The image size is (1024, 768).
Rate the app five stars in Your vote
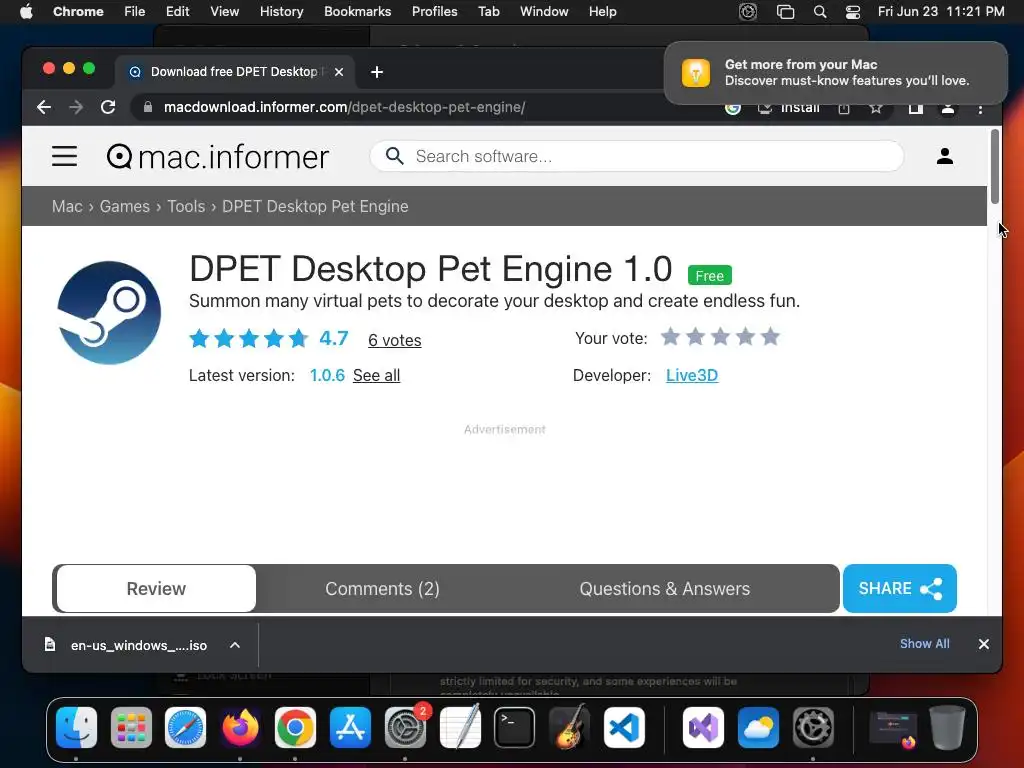pos(771,337)
